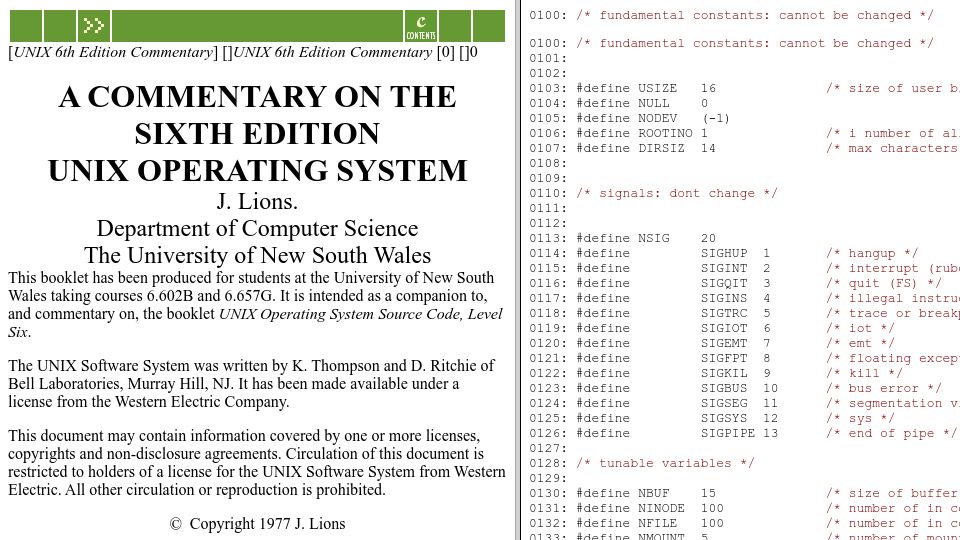Click line 0120 defining SIGEMT
This screenshot has height=540, width=960.
click(712, 343)
